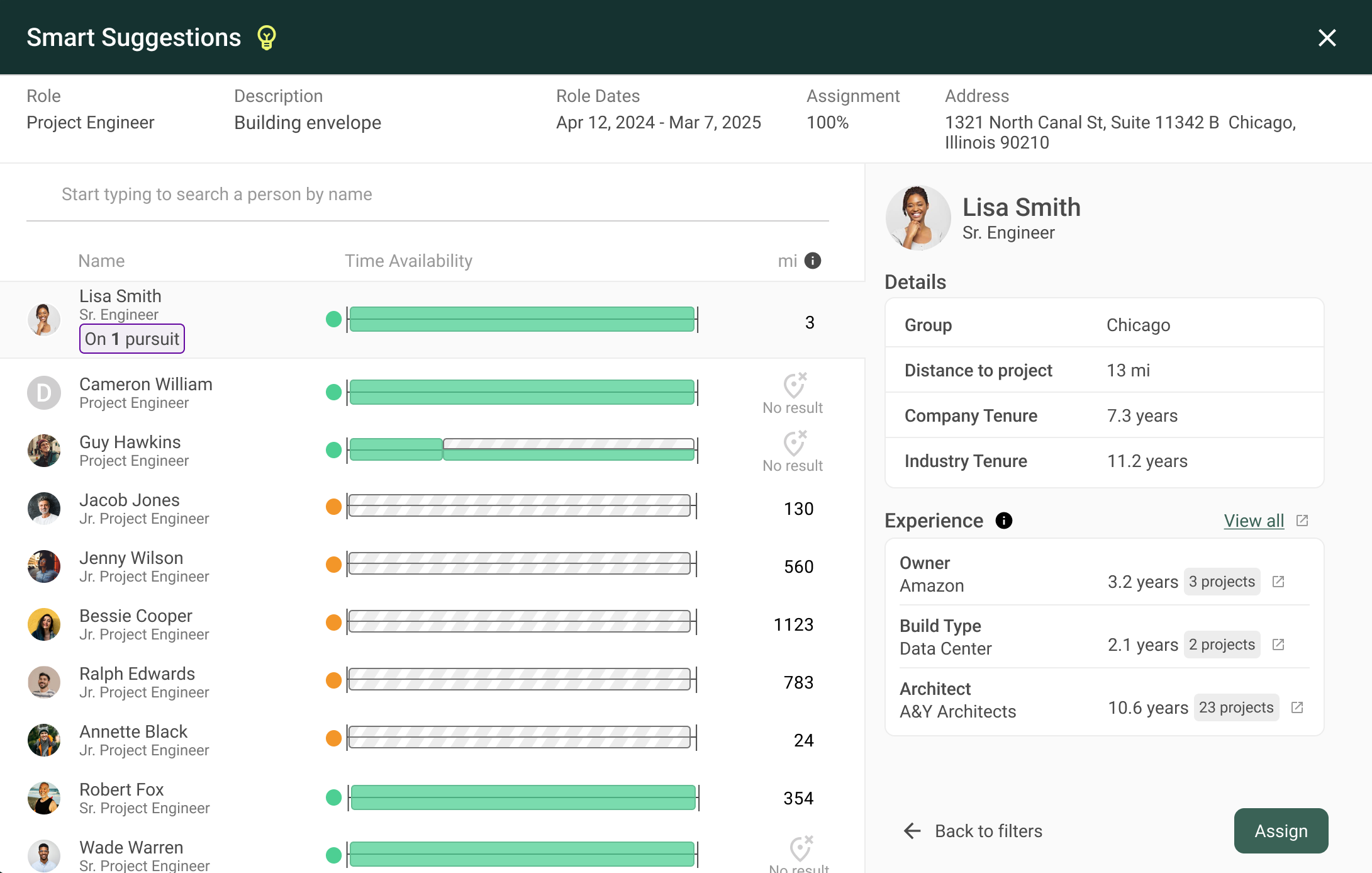Click the 3 projects badge for Amazon

point(1222,582)
